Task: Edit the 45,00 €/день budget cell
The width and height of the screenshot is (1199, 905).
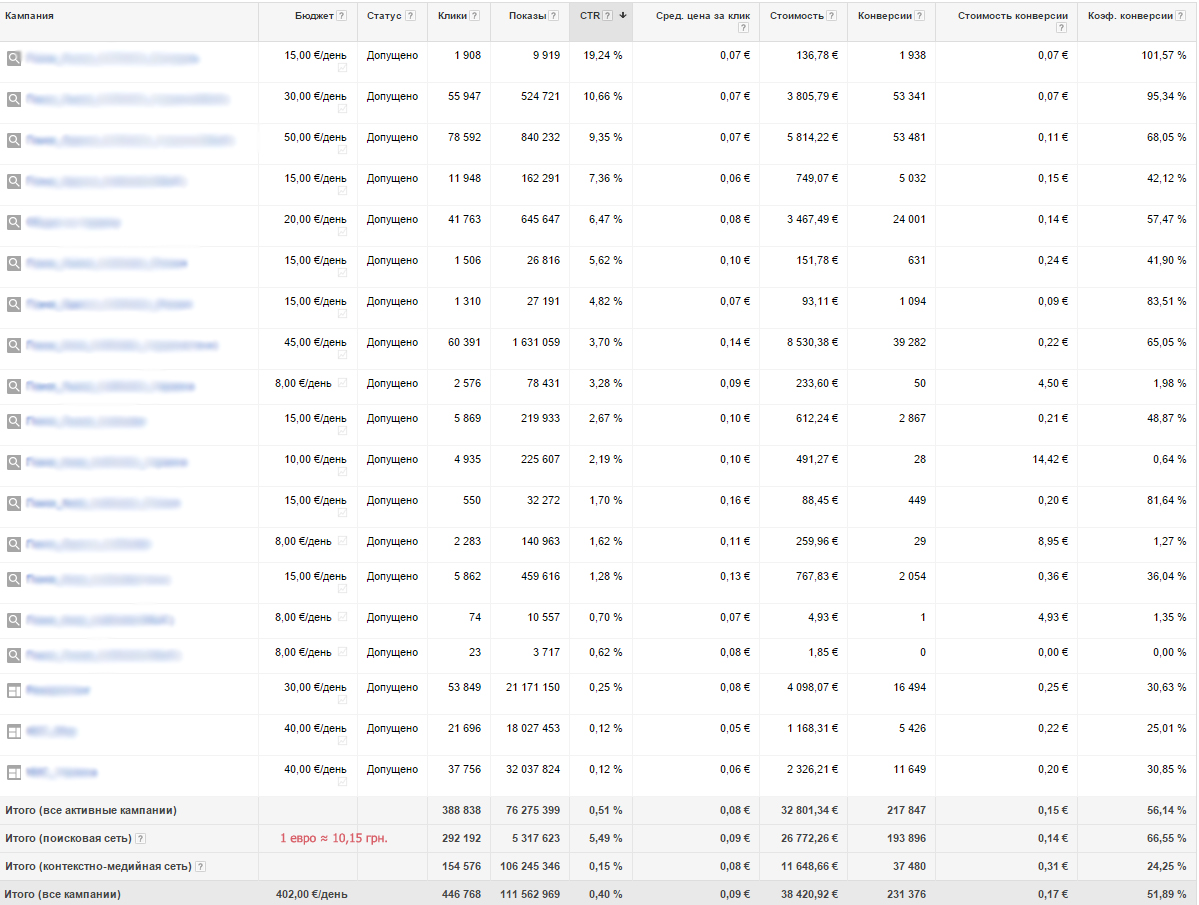Action: pos(315,342)
